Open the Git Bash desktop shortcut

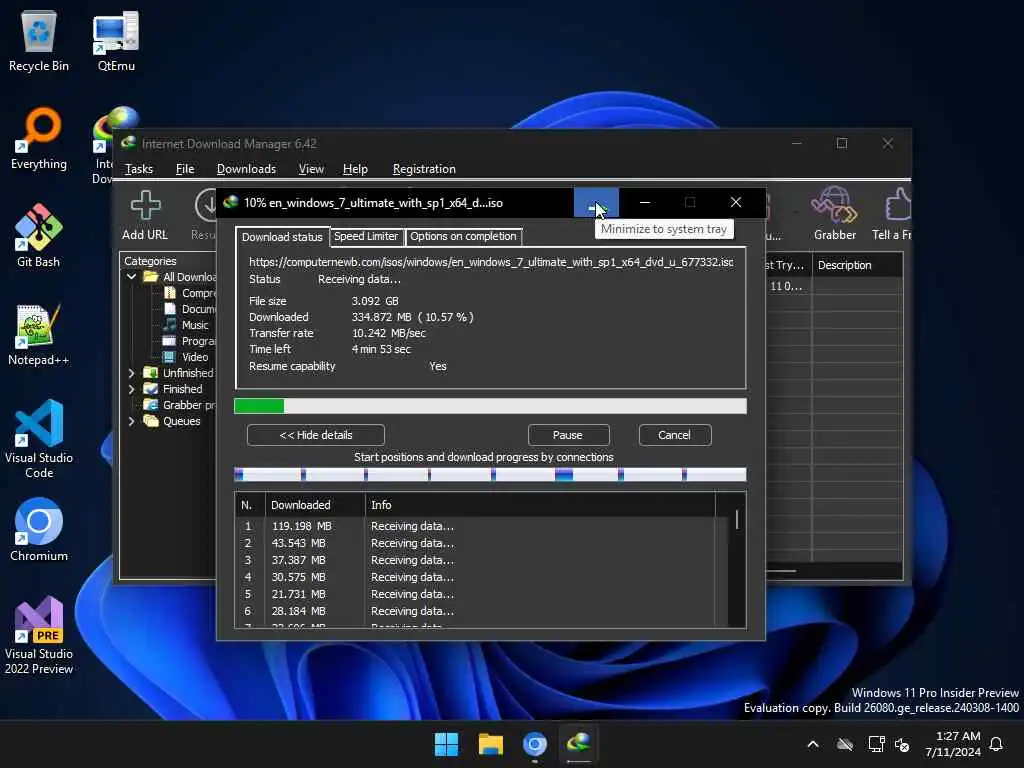click(39, 236)
